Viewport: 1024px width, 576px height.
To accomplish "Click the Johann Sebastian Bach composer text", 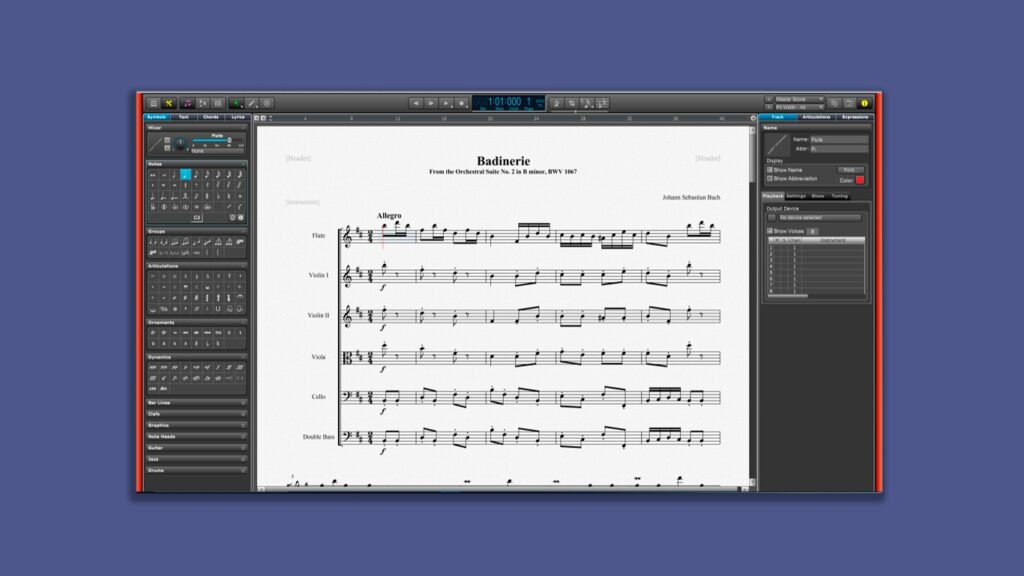I will (x=691, y=197).
